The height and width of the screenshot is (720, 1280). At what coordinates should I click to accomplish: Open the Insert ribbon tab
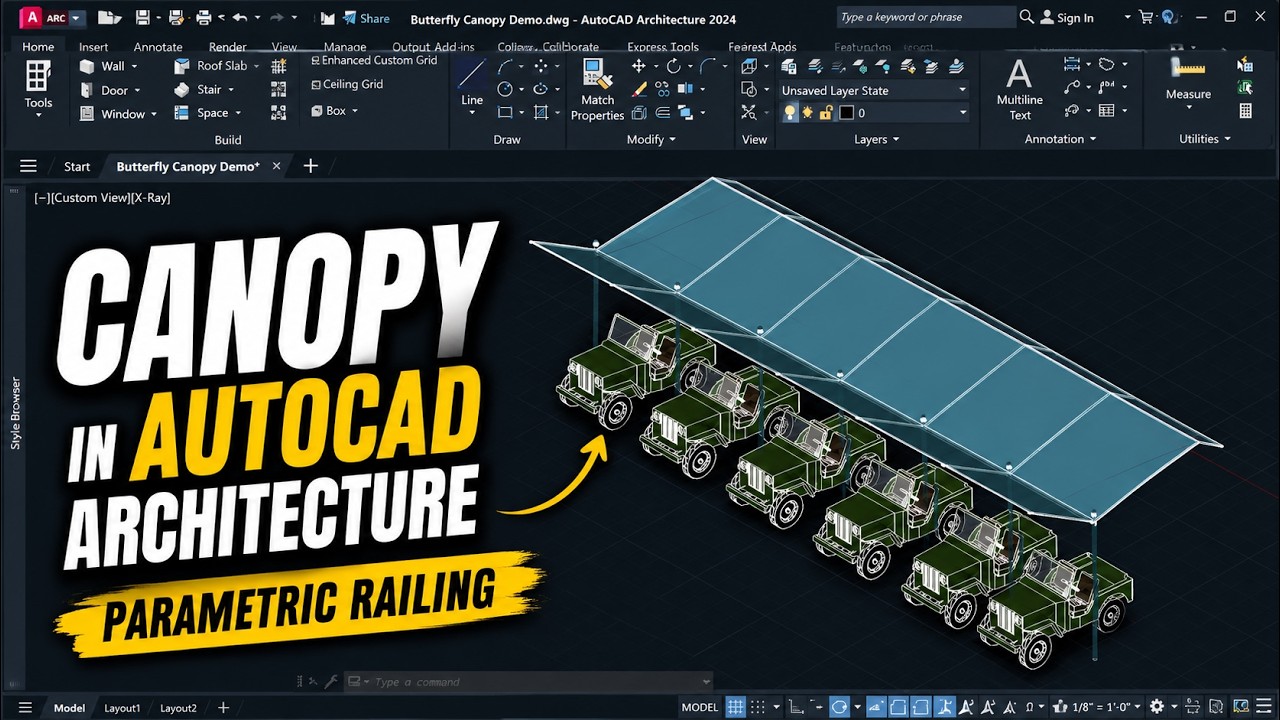pyautogui.click(x=94, y=47)
